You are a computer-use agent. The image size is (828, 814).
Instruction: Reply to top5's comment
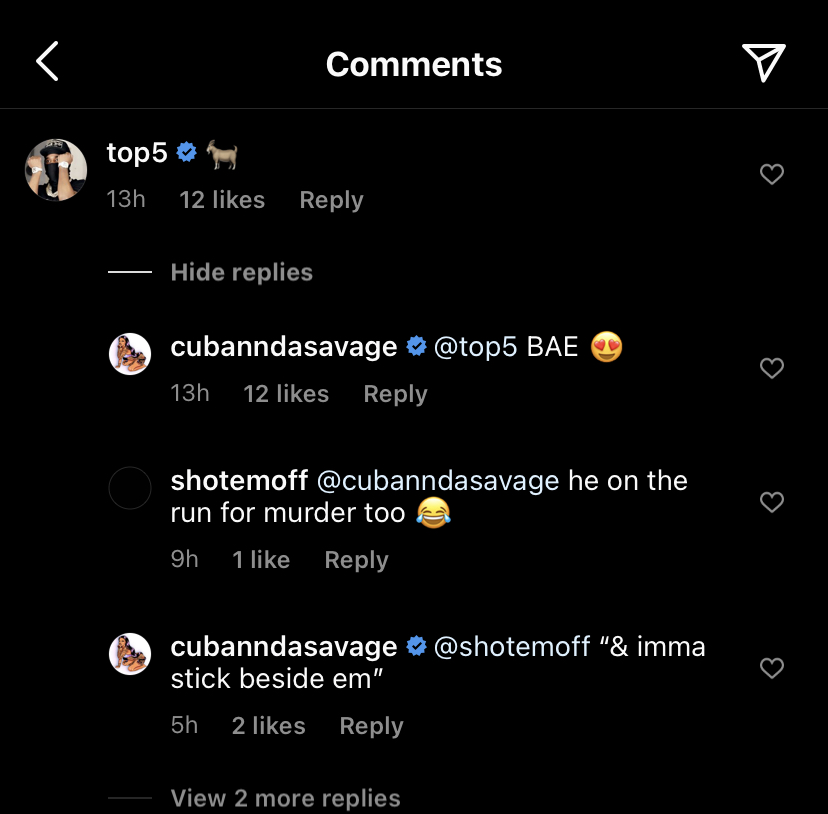pyautogui.click(x=331, y=200)
